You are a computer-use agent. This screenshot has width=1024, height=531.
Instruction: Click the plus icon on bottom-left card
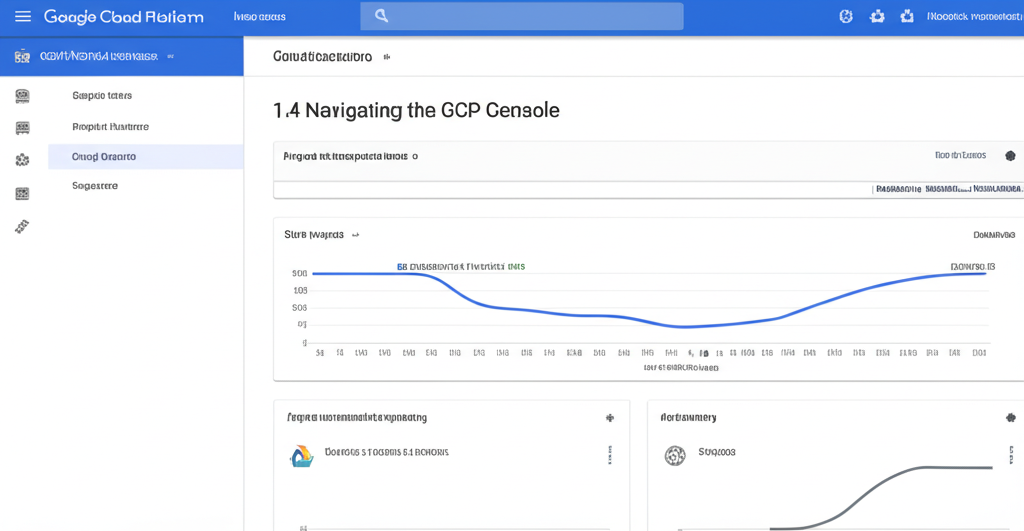(610, 418)
